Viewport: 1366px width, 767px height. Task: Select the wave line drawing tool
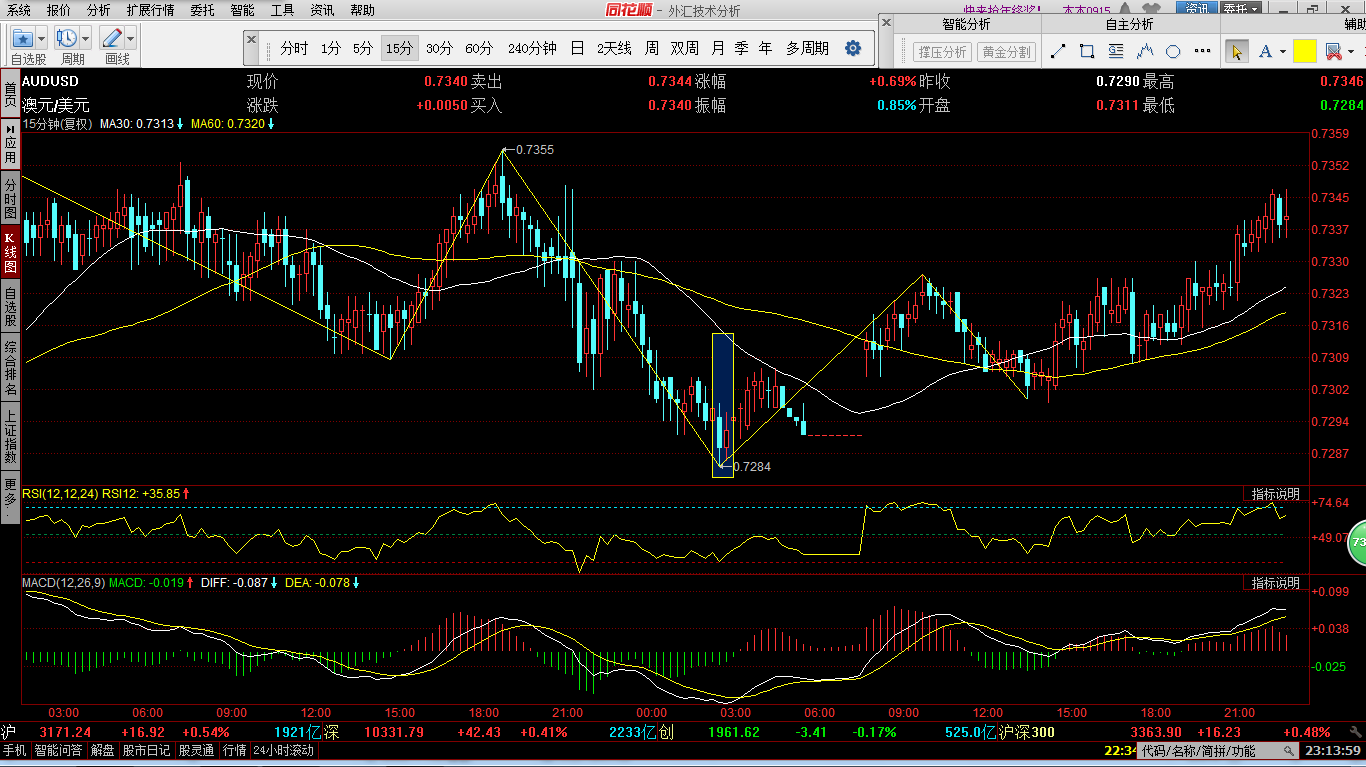pos(1145,51)
